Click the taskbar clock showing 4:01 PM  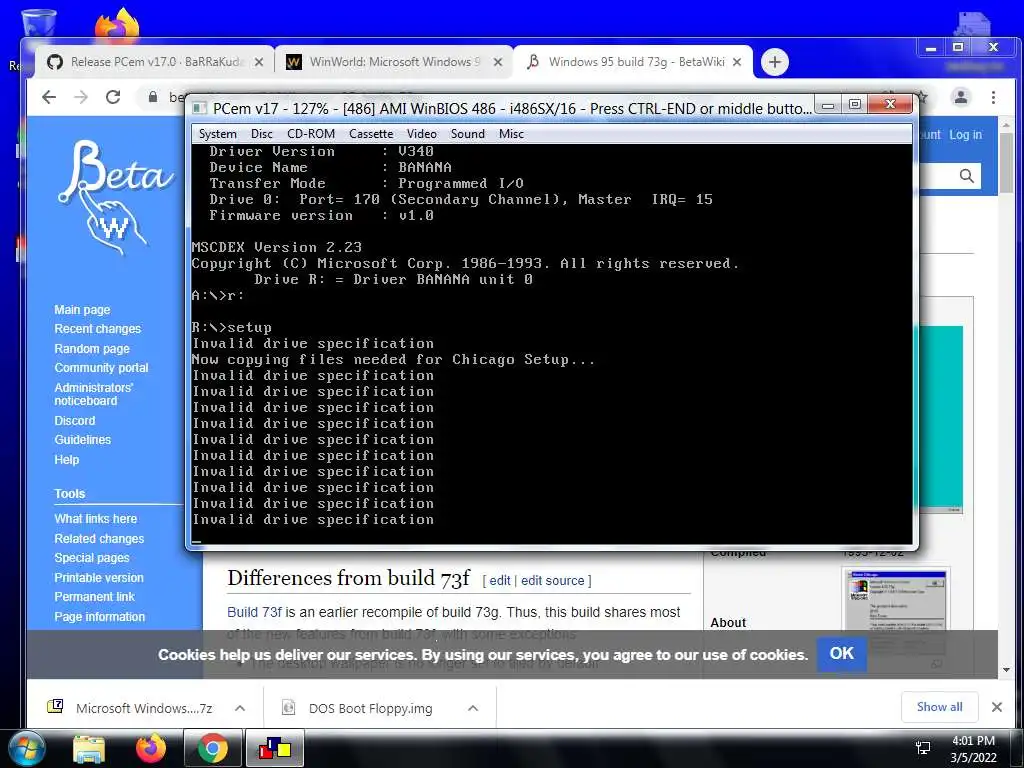(973, 749)
